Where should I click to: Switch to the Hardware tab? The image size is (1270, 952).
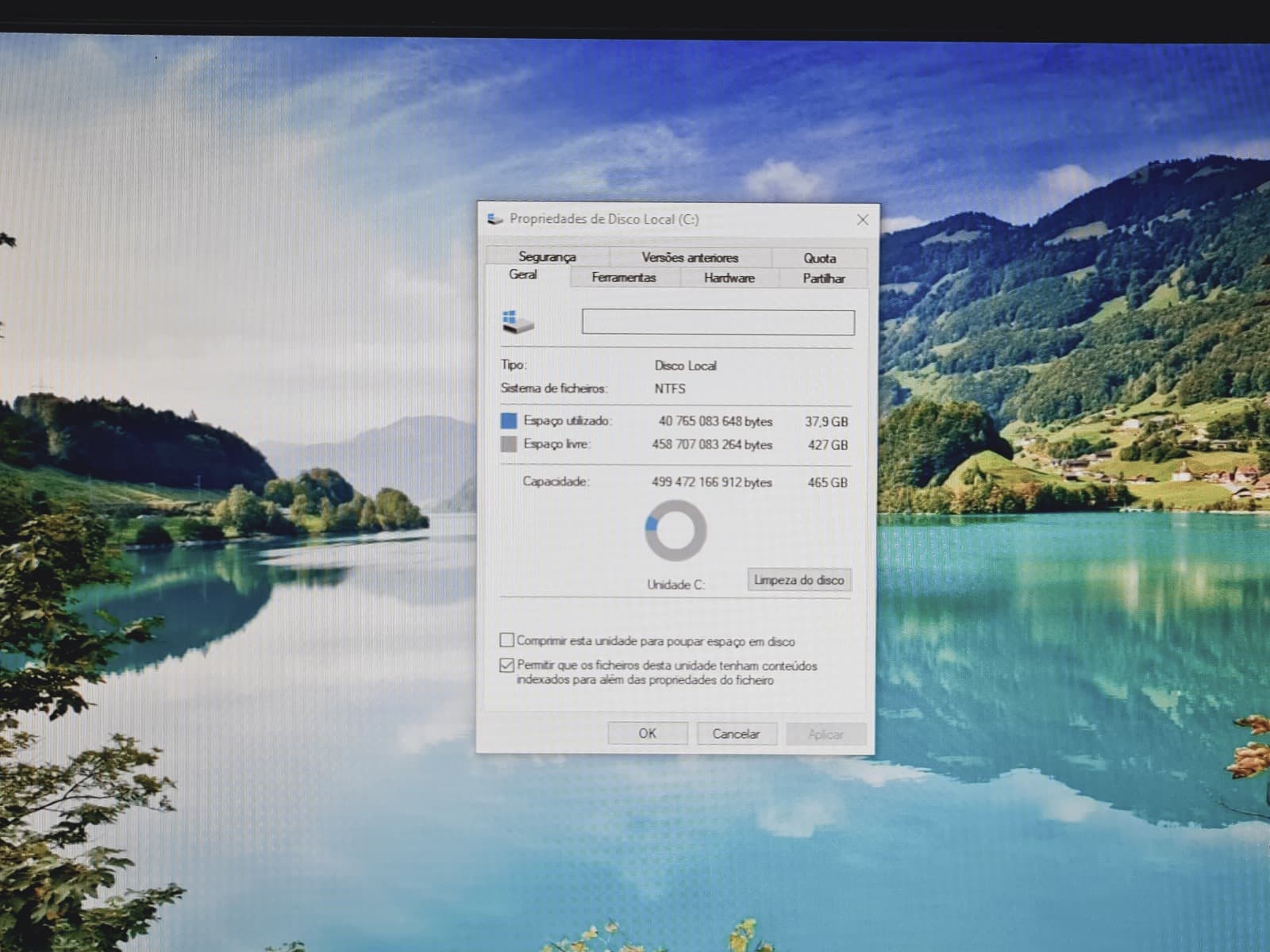729,278
